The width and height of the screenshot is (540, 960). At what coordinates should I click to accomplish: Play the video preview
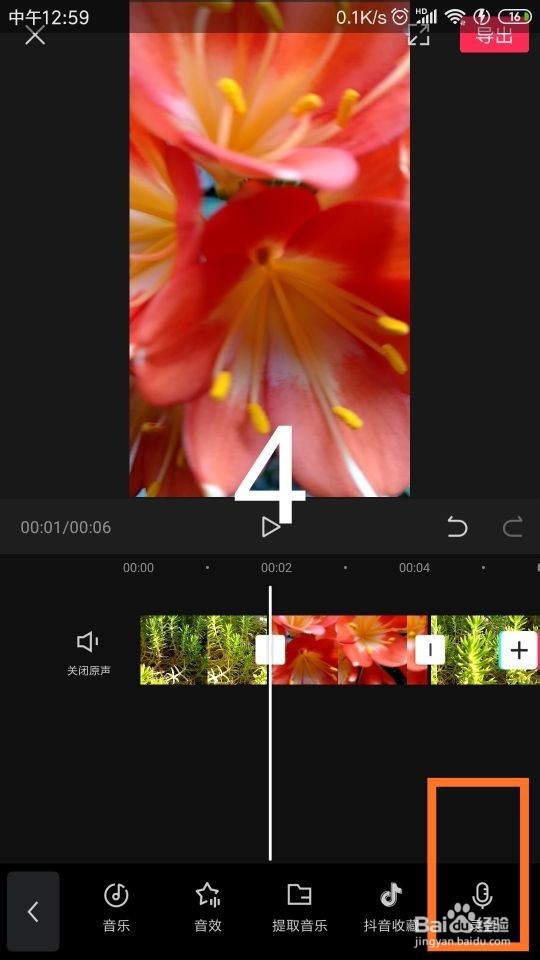coord(270,527)
